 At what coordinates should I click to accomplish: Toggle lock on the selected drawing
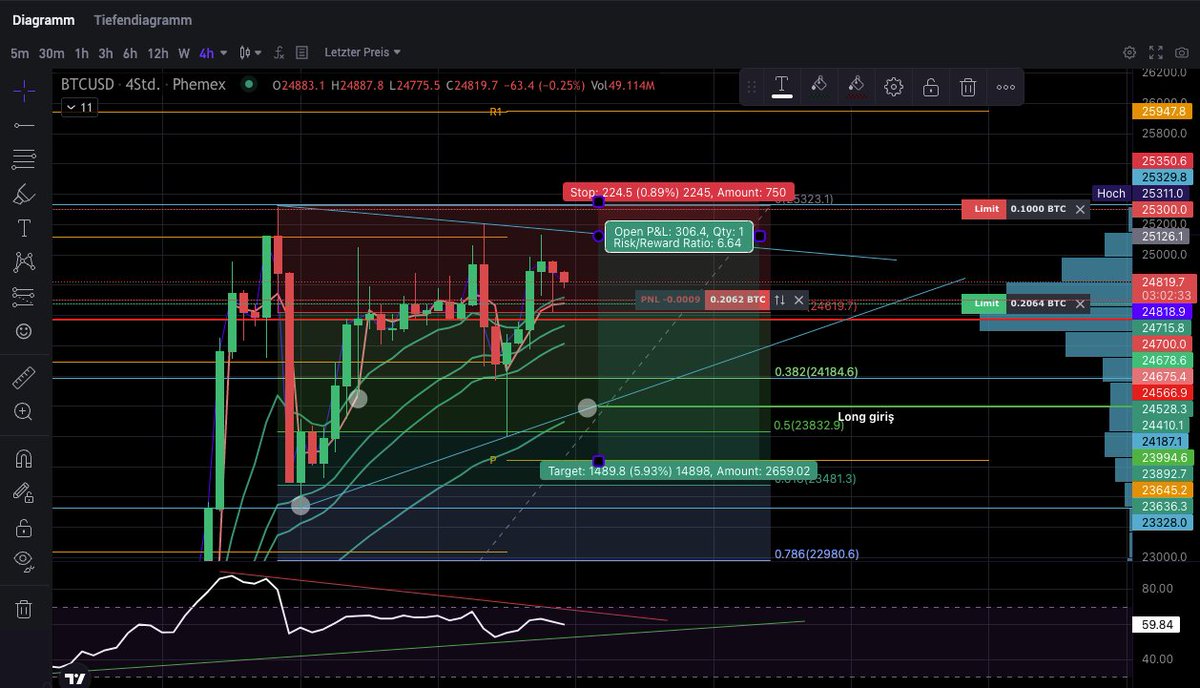pyautogui.click(x=930, y=87)
